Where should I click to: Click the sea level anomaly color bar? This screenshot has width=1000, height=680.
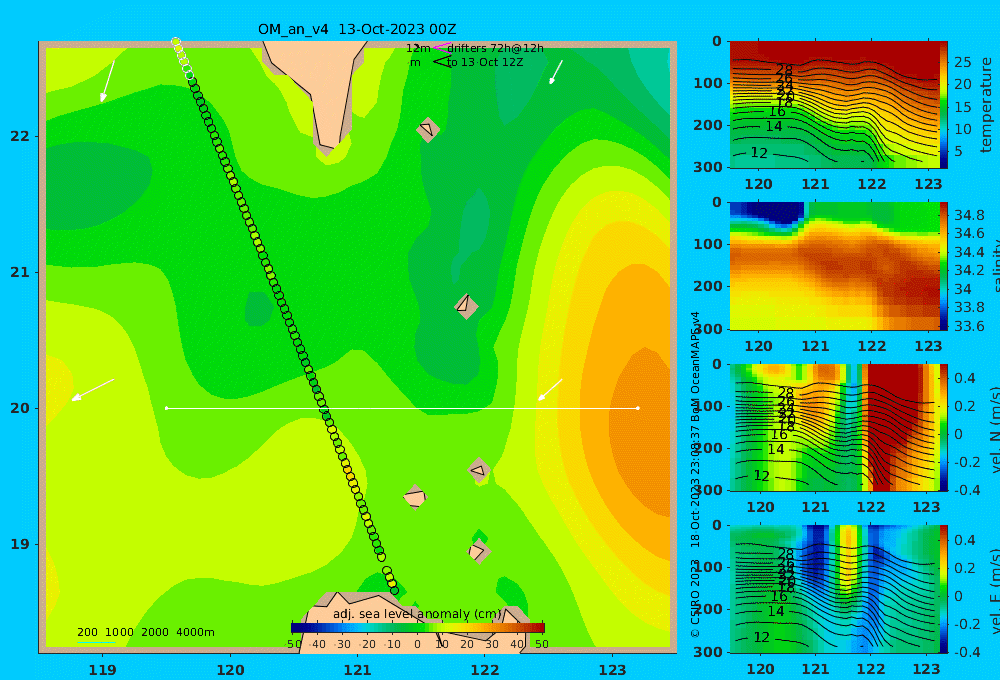418,628
